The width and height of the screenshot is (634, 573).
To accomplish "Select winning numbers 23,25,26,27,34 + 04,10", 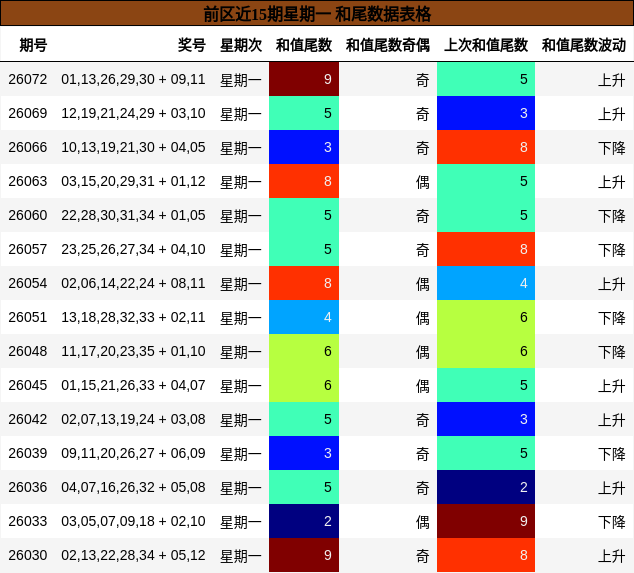I will pyautogui.click(x=133, y=249).
